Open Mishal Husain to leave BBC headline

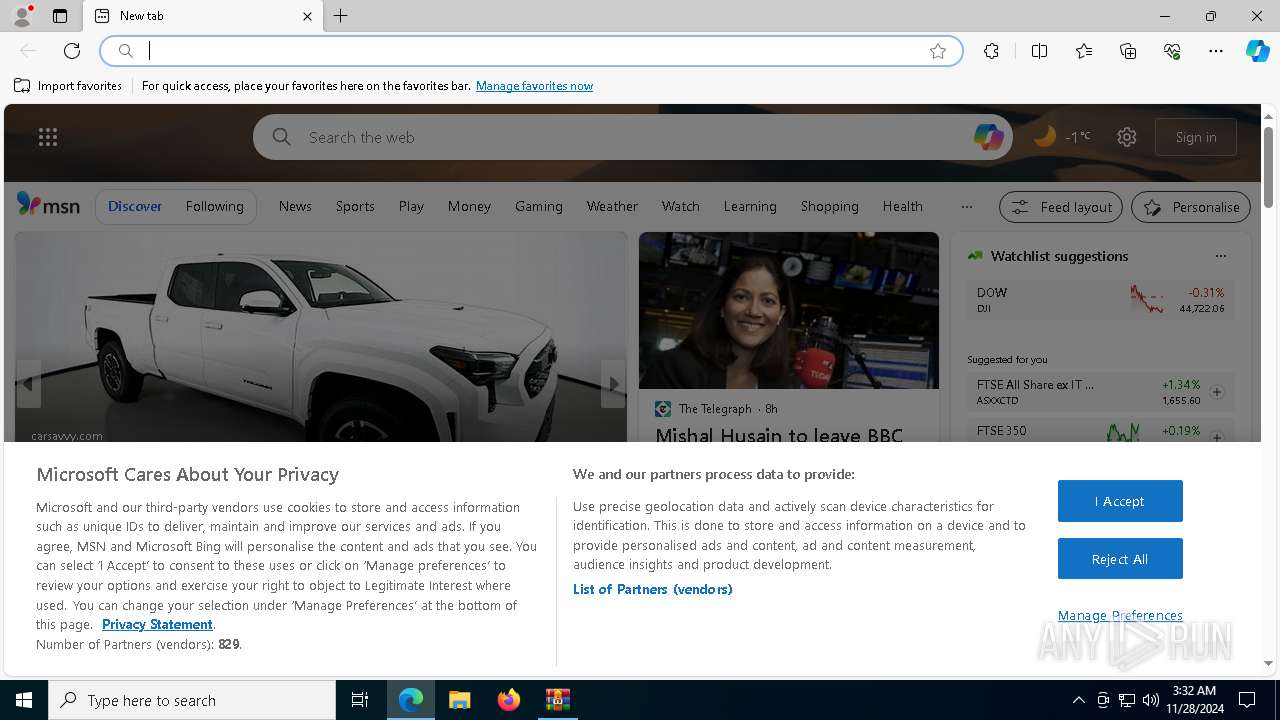click(779, 435)
